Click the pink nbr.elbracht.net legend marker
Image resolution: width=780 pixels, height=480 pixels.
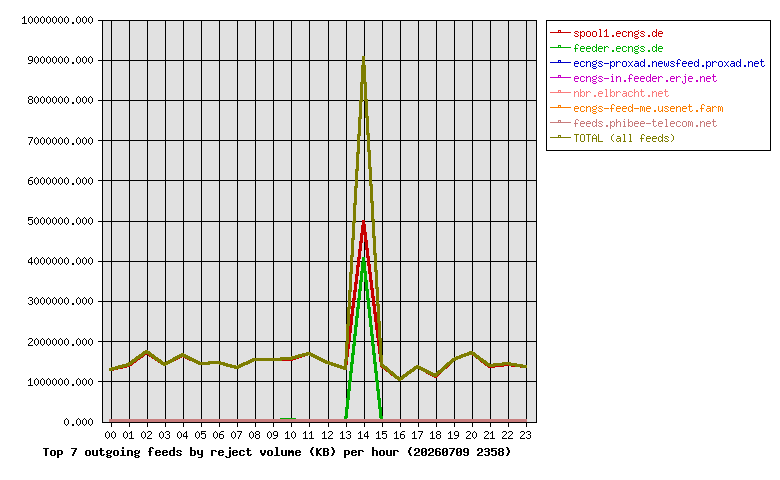pyautogui.click(x=560, y=92)
